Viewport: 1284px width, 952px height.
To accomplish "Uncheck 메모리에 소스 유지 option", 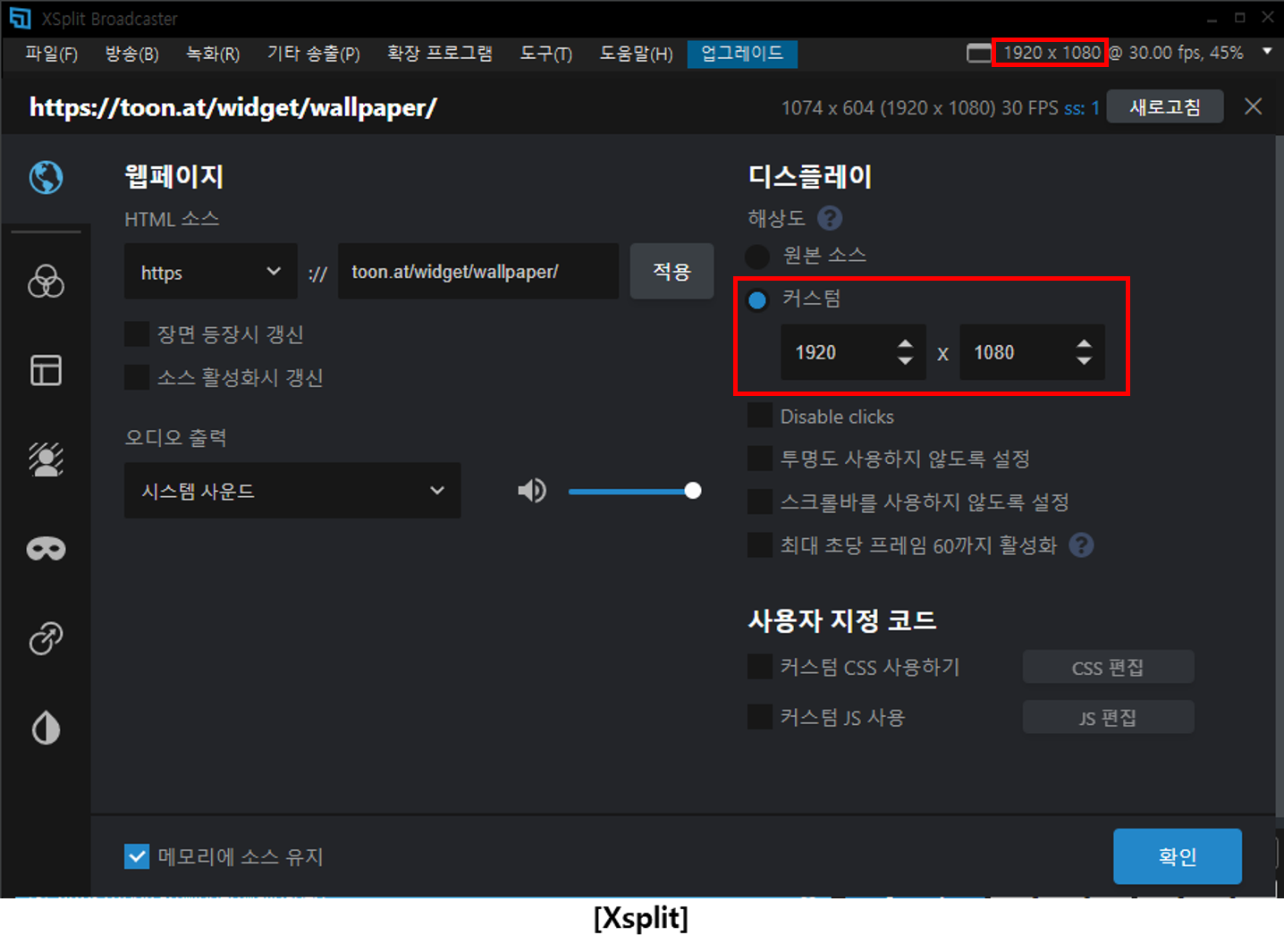I will (137, 856).
